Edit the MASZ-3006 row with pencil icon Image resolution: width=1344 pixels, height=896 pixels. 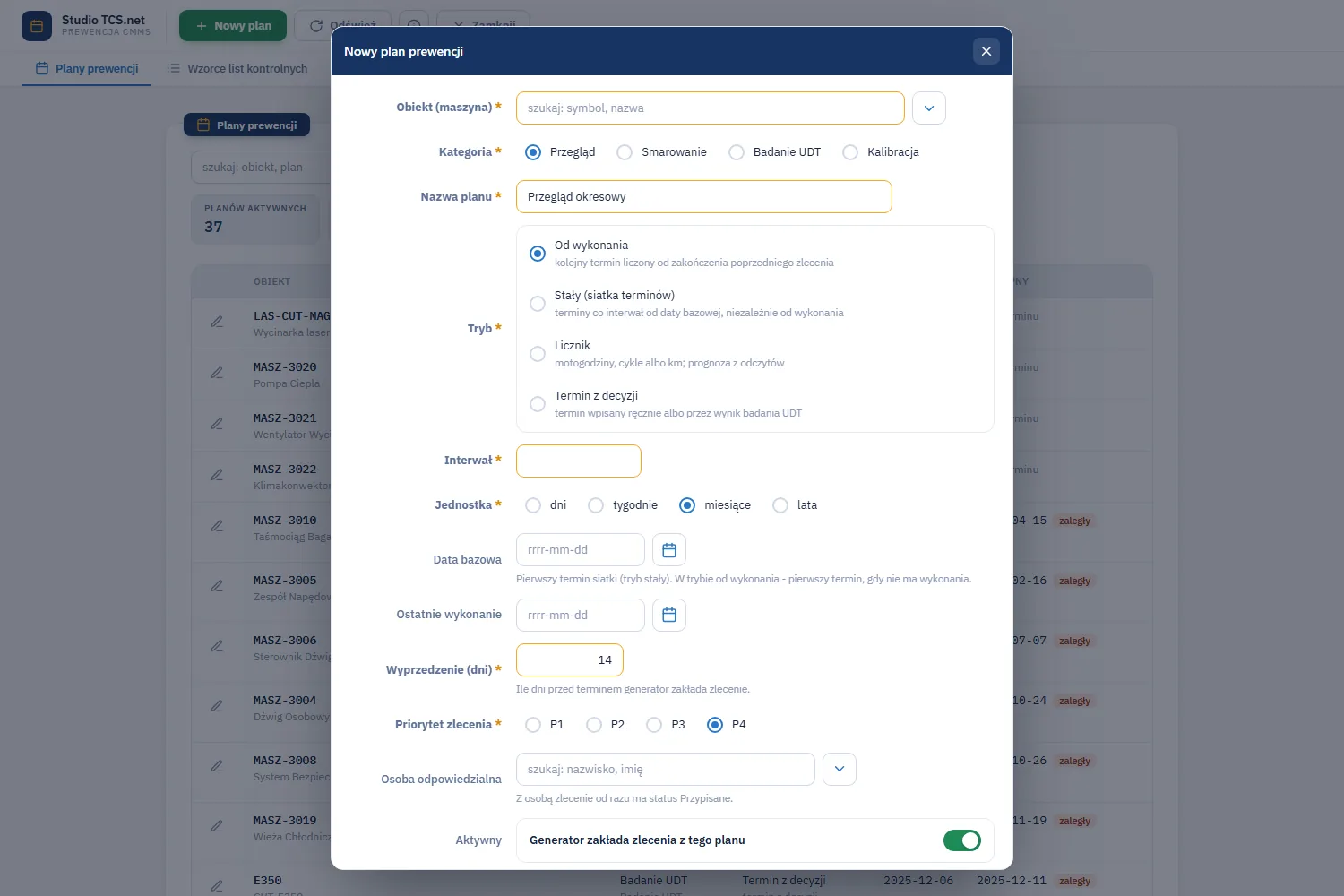click(217, 646)
